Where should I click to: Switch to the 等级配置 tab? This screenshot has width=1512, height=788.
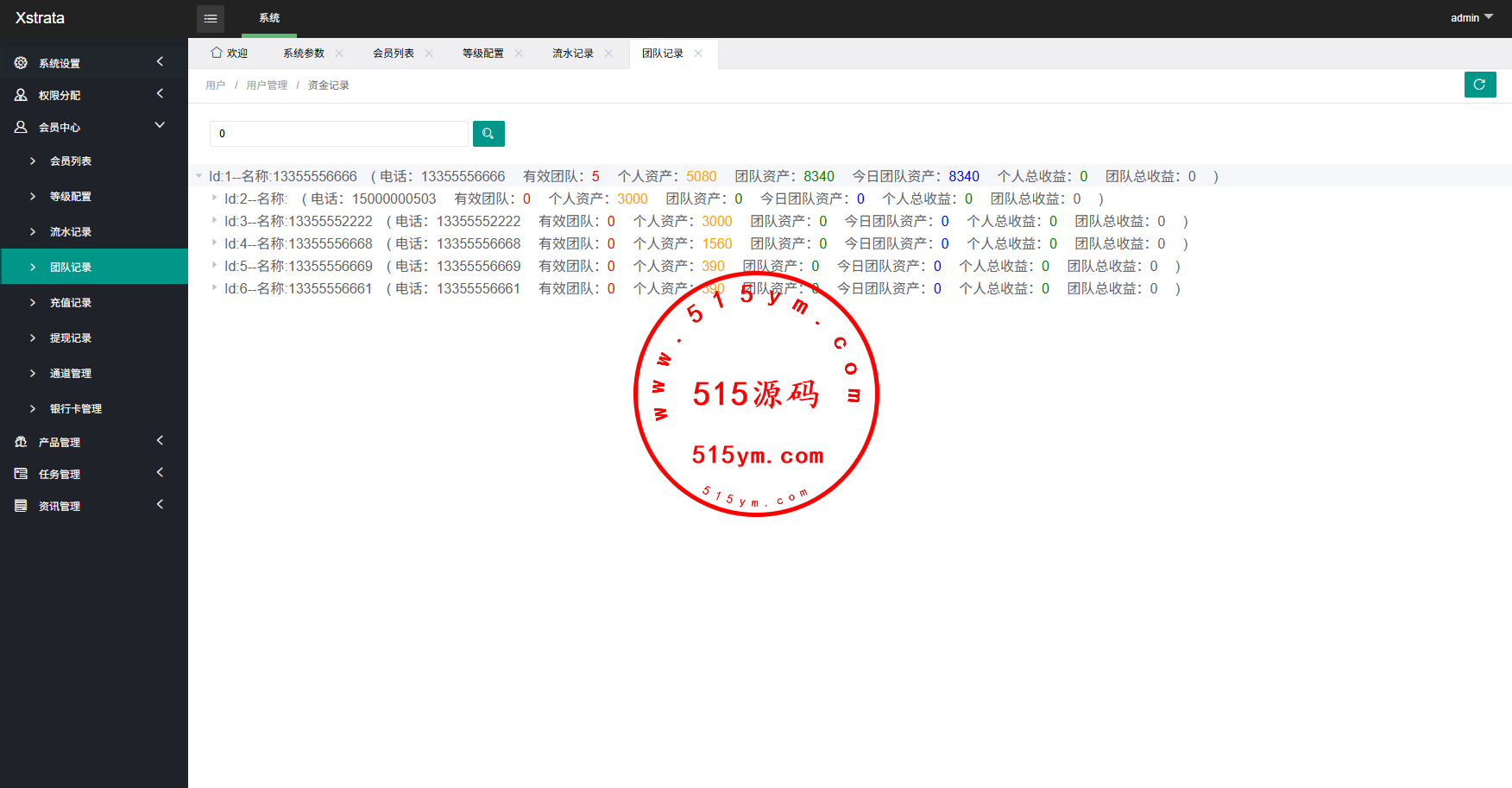482,54
